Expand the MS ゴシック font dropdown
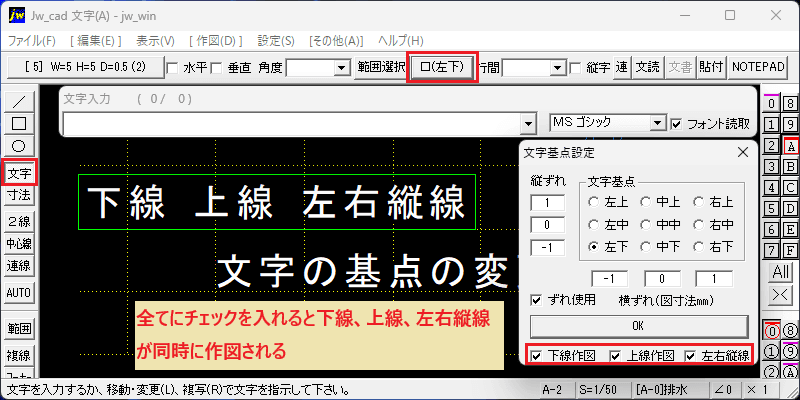Screen dimensions: 800x400 659,123
